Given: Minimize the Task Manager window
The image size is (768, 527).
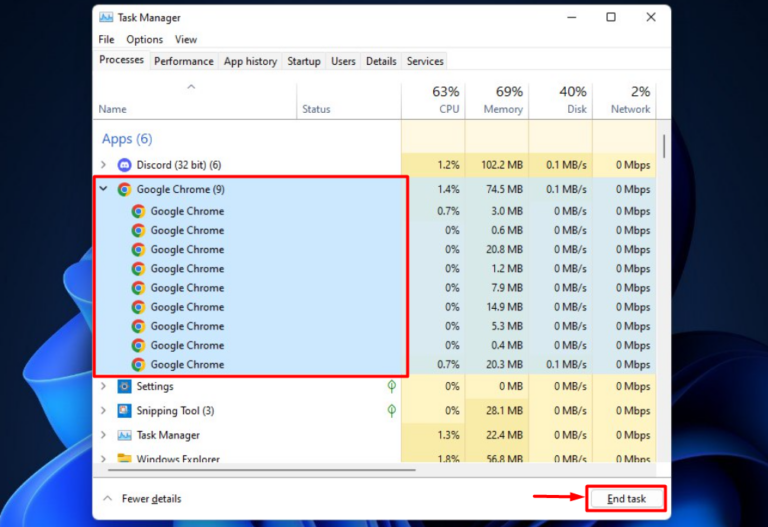Looking at the screenshot, I should tap(572, 17).
